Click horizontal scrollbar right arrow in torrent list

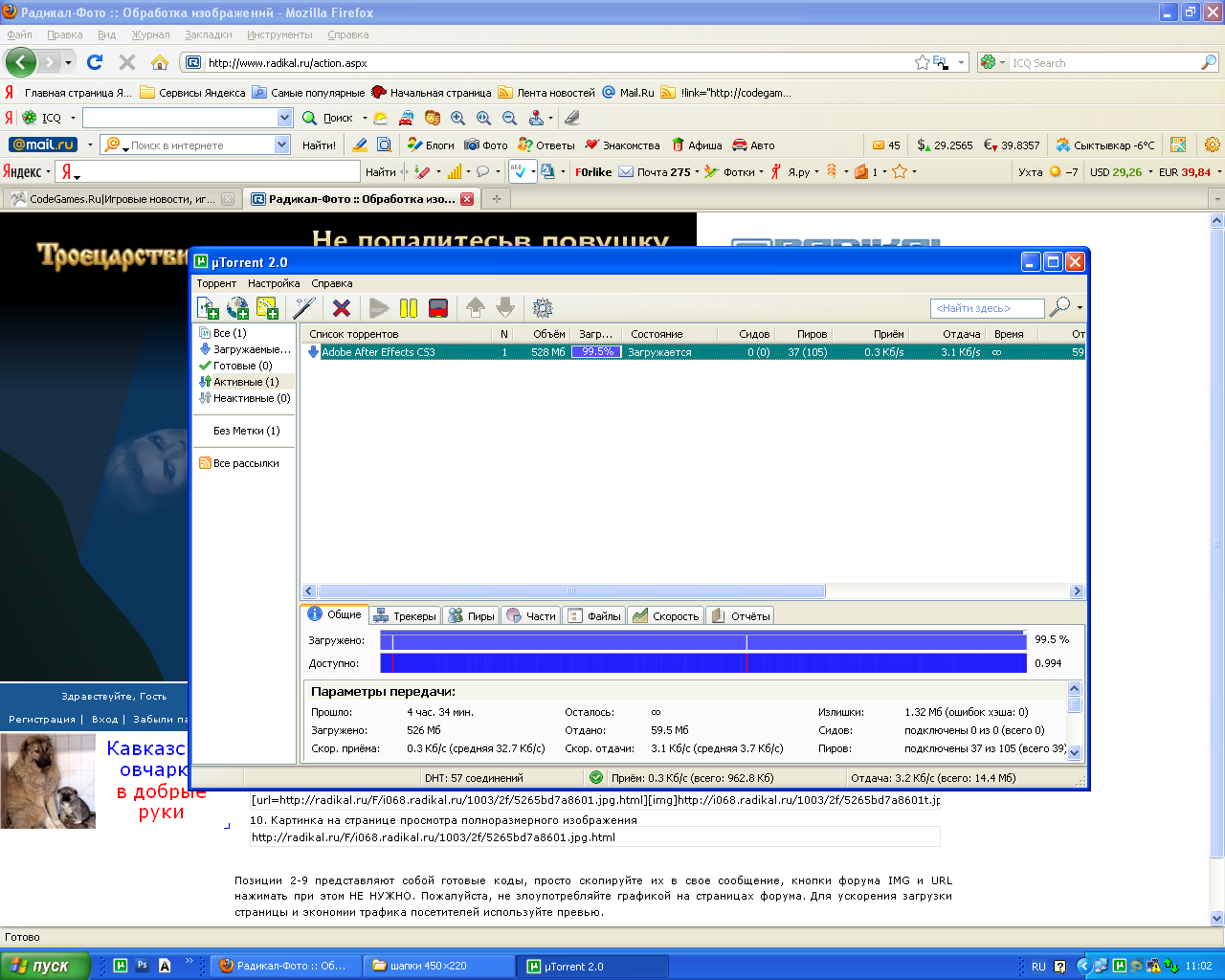tap(1077, 591)
